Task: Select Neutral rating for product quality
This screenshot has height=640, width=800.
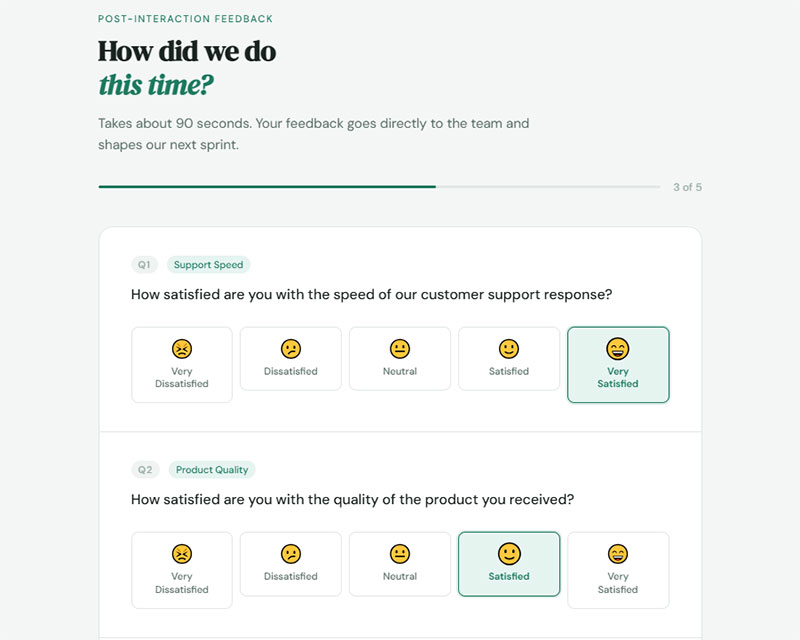Action: point(400,576)
